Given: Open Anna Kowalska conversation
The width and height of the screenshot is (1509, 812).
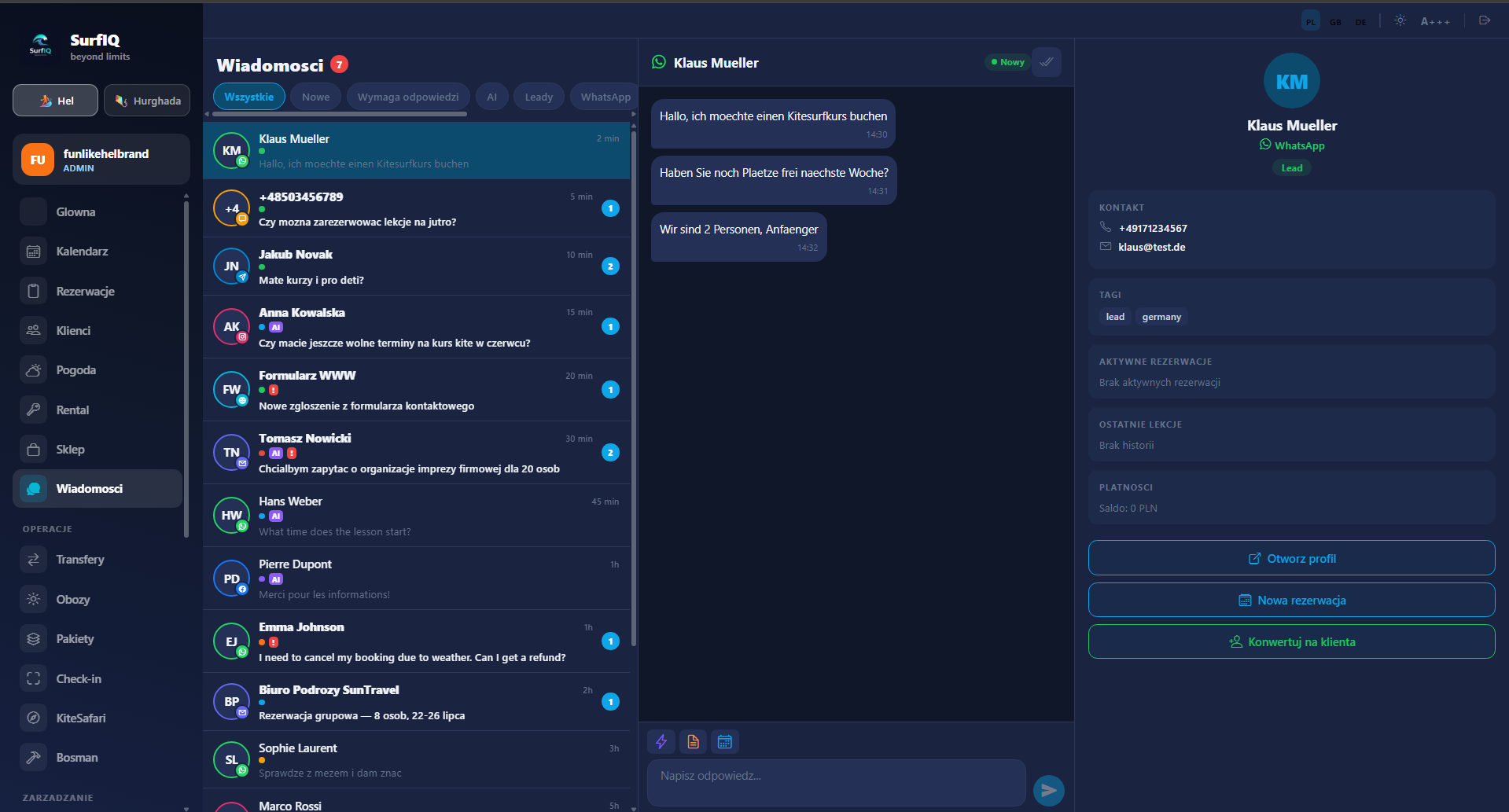Looking at the screenshot, I should (x=417, y=327).
